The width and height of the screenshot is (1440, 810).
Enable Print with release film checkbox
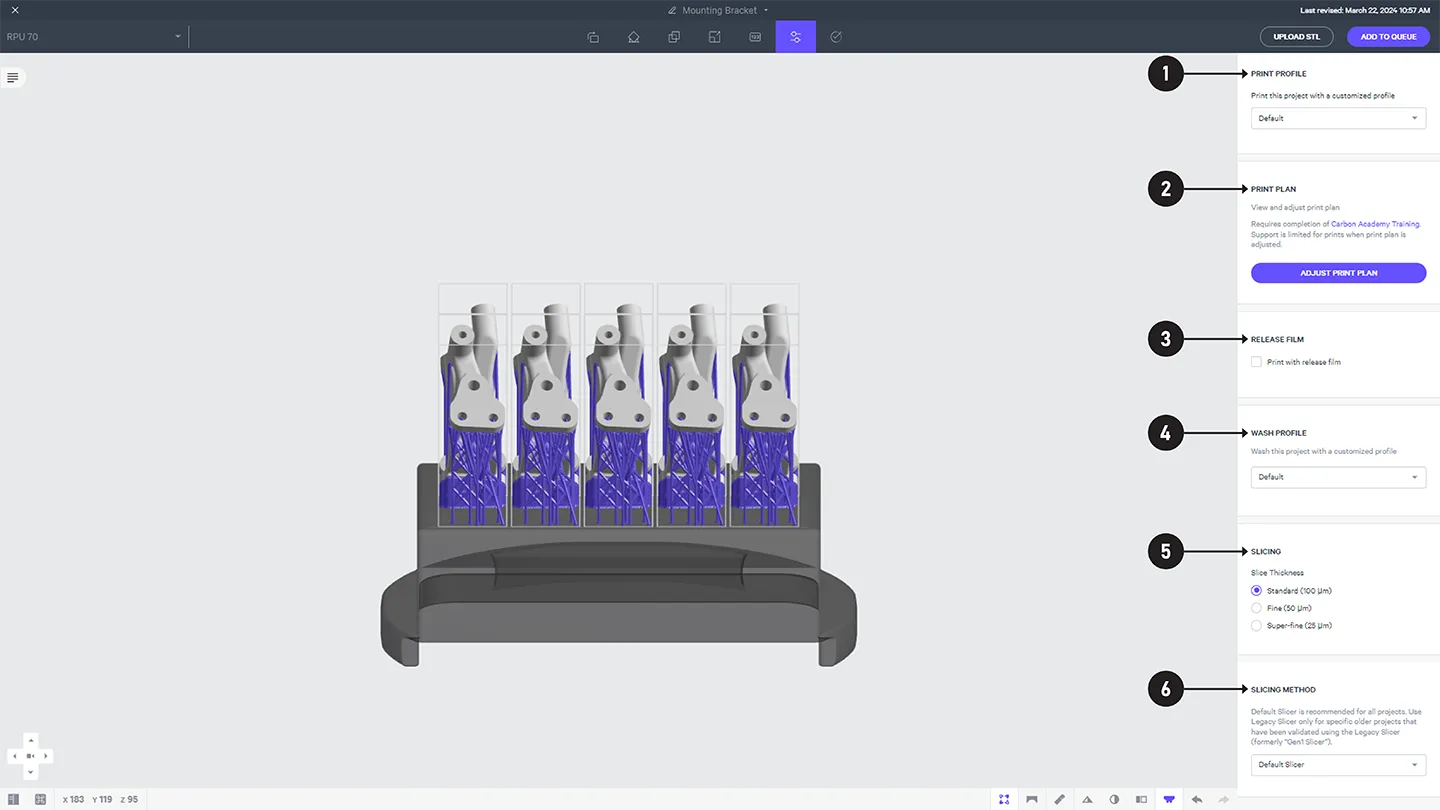1256,362
